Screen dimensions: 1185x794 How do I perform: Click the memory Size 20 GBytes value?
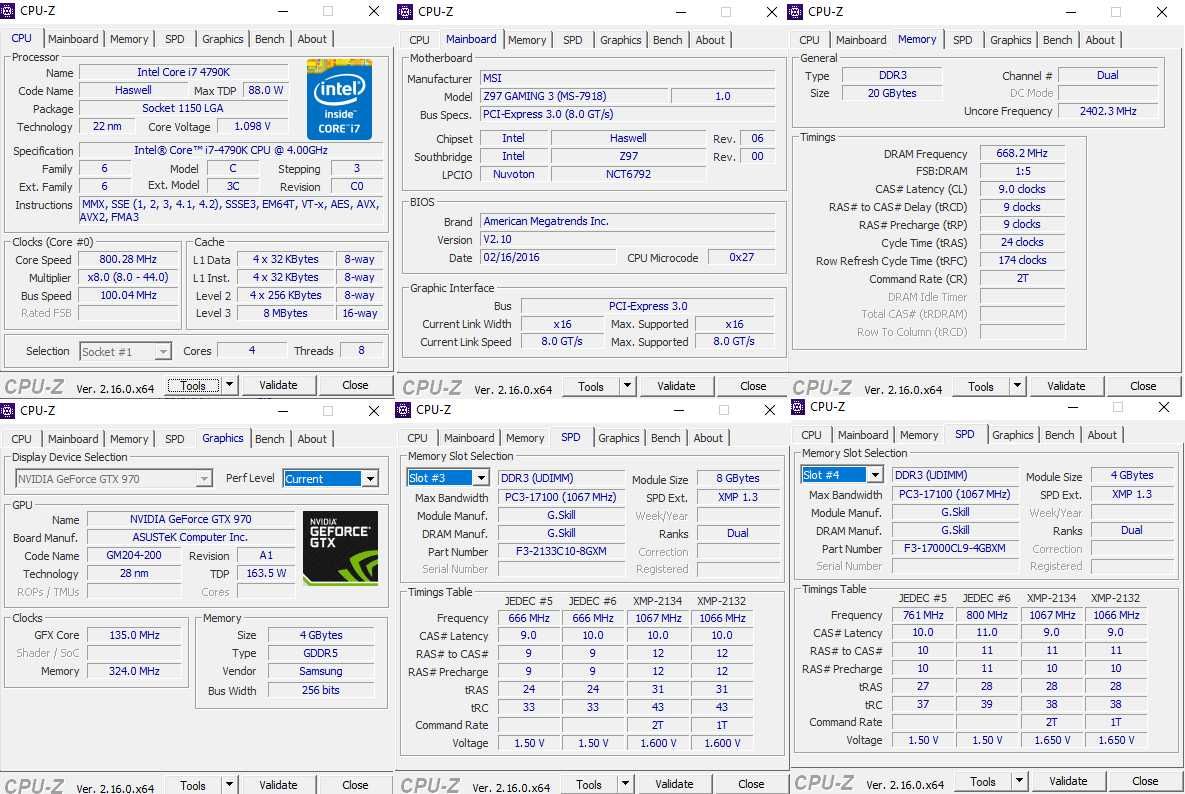click(892, 93)
